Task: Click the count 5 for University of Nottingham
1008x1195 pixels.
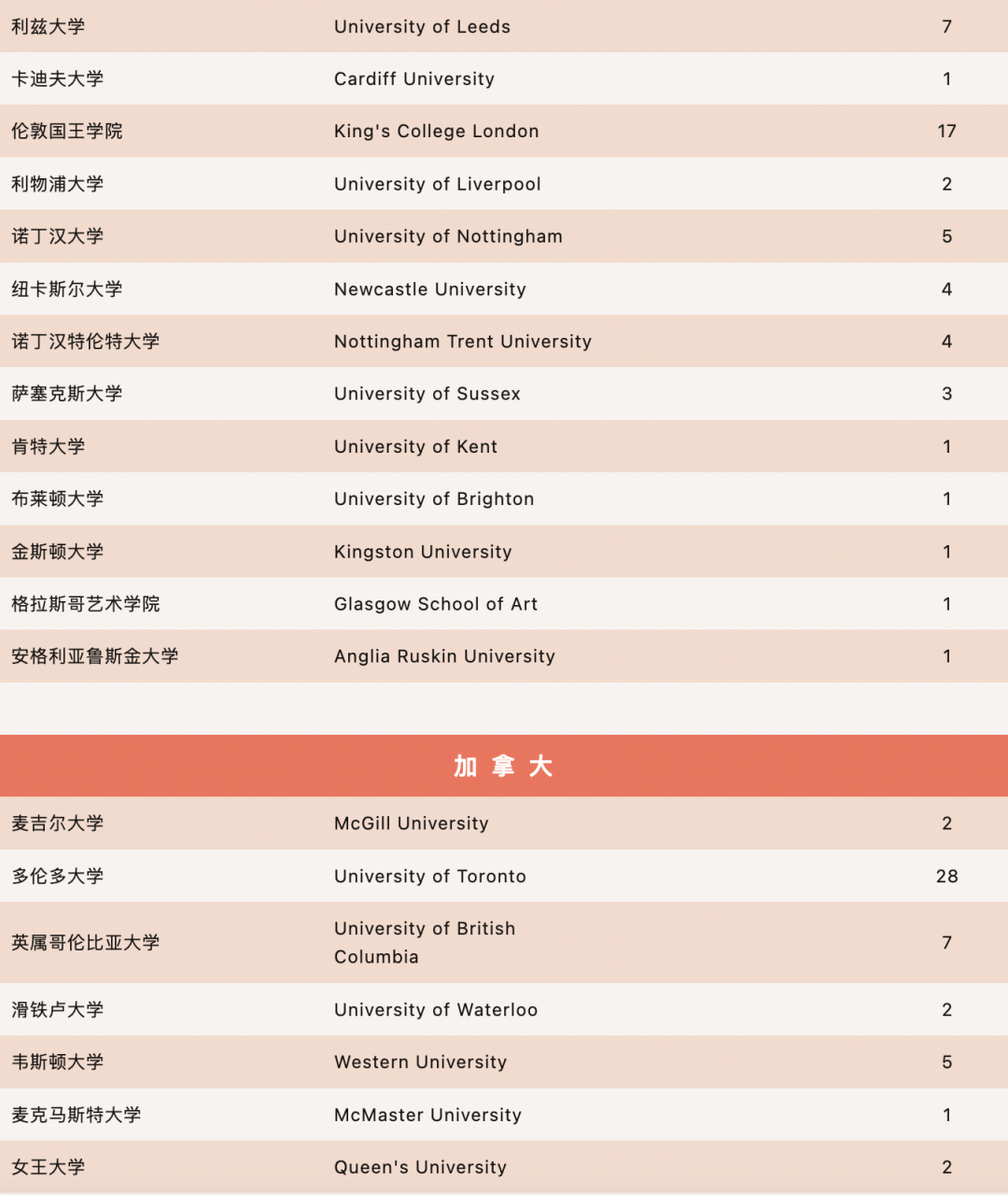Action: tap(946, 236)
